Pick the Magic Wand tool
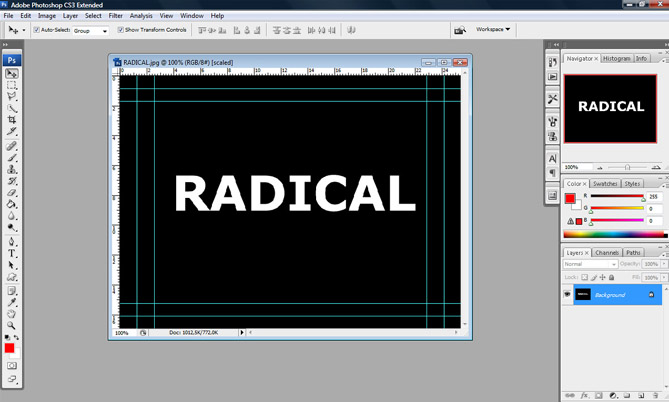 pos(12,108)
